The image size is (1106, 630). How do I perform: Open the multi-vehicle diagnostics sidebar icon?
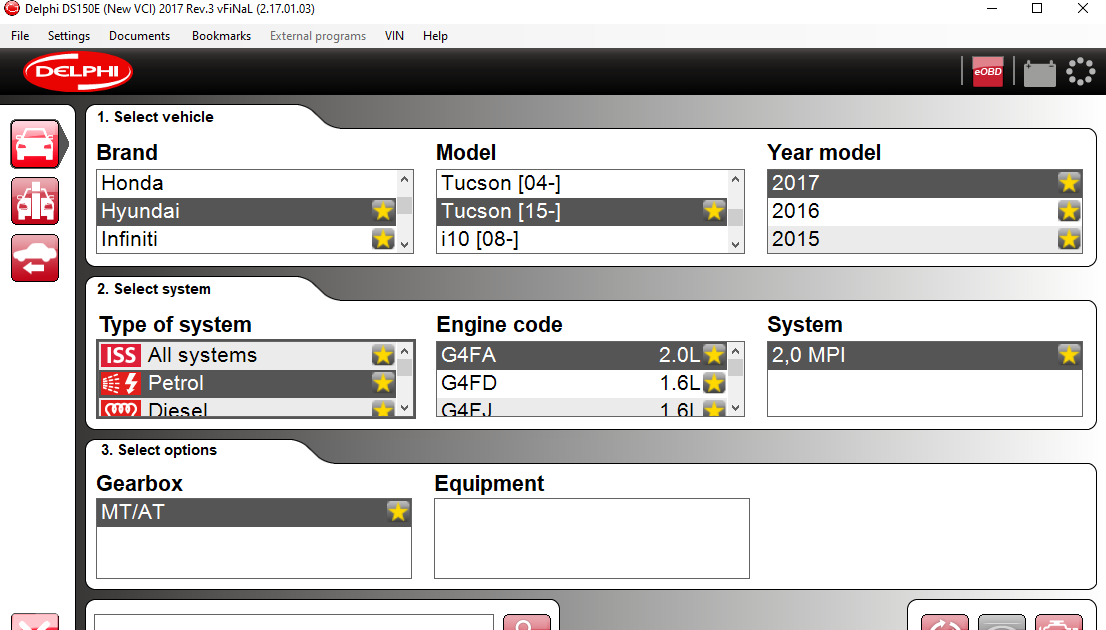pos(35,201)
